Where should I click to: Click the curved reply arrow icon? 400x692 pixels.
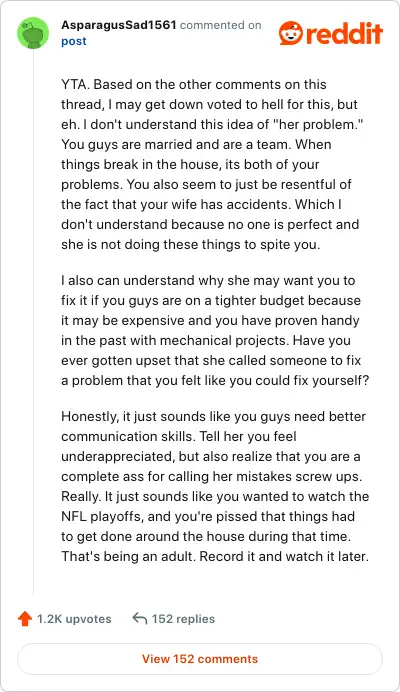[140, 618]
